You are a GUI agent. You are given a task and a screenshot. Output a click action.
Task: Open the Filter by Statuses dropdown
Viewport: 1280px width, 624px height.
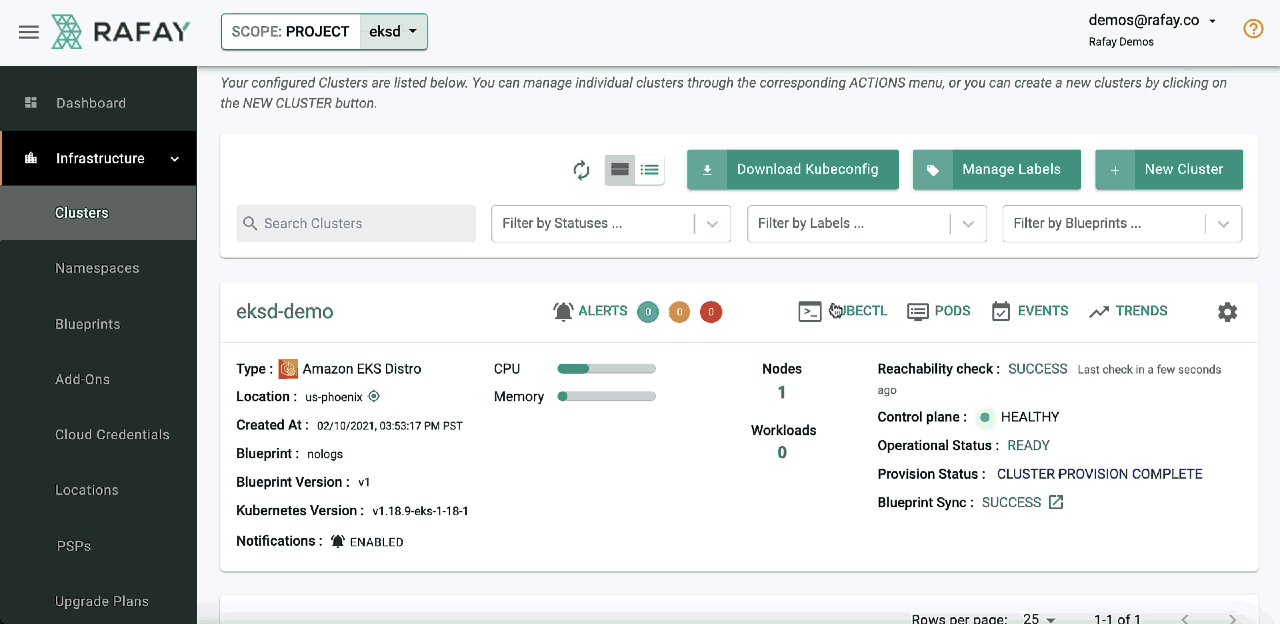[x=610, y=224]
